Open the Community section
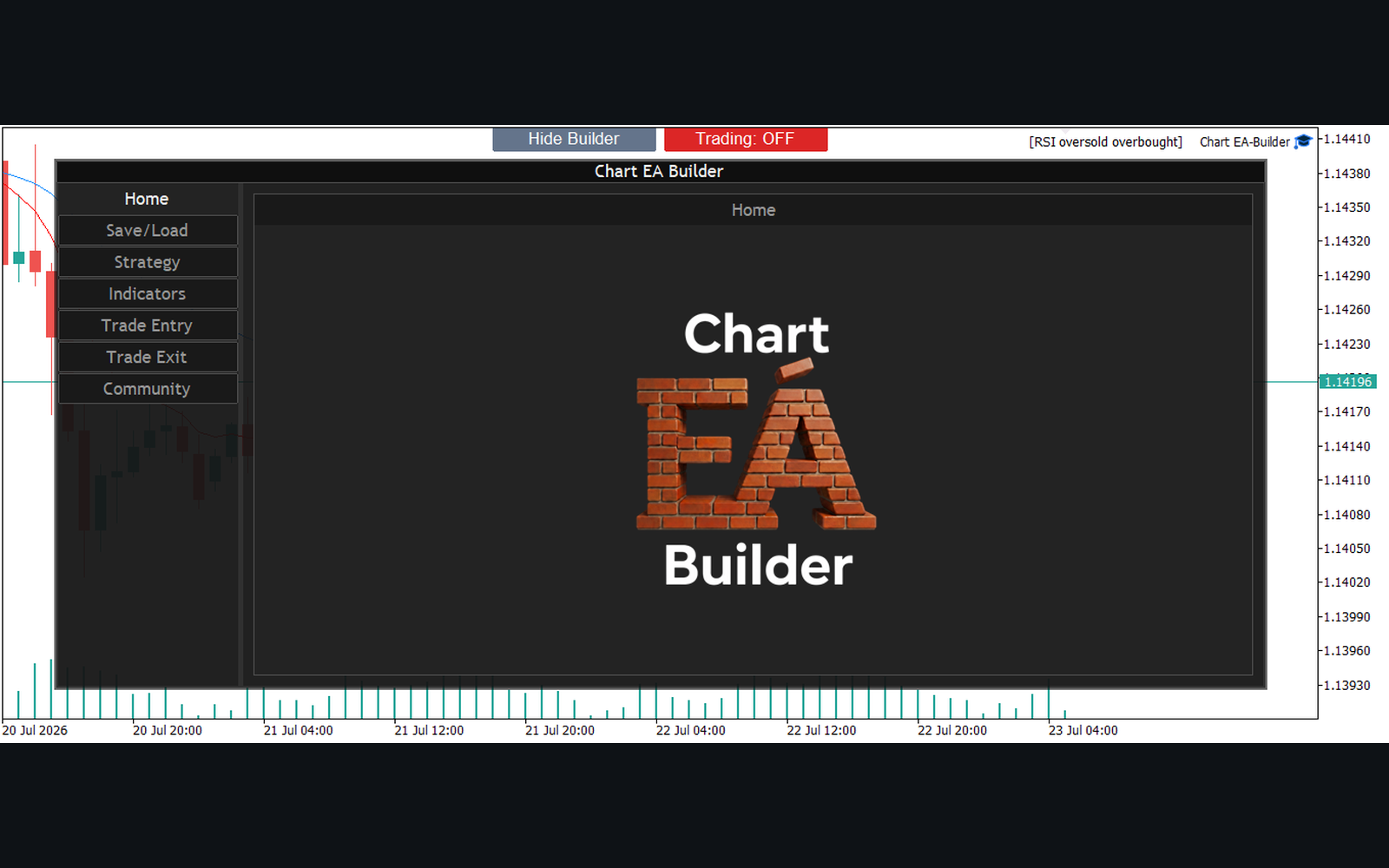 [x=147, y=389]
